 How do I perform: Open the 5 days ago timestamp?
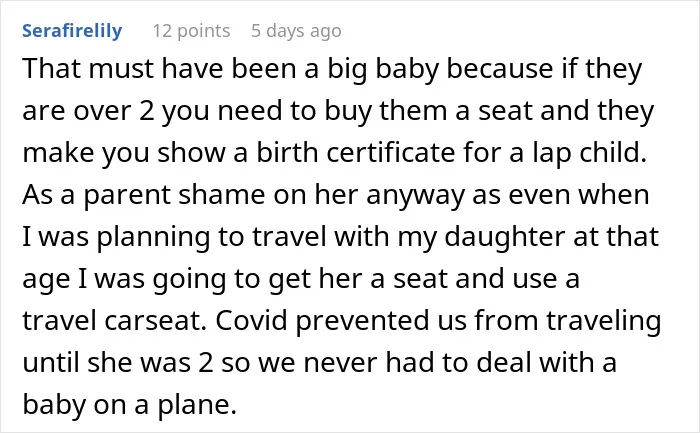(296, 31)
